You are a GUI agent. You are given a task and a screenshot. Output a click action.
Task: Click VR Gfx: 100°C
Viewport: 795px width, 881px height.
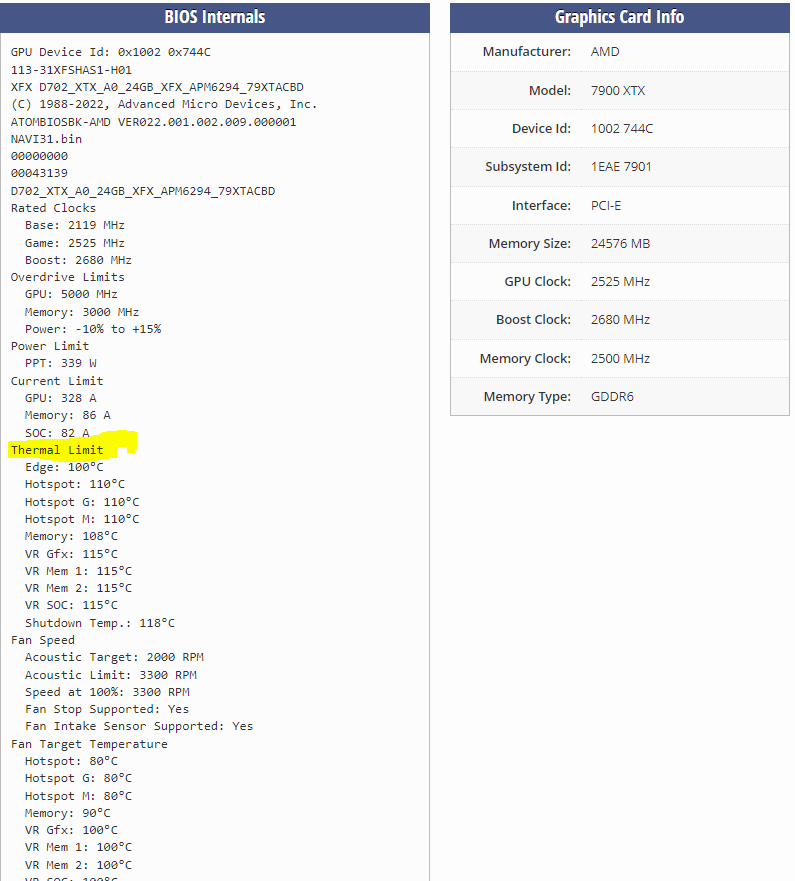pos(71,830)
